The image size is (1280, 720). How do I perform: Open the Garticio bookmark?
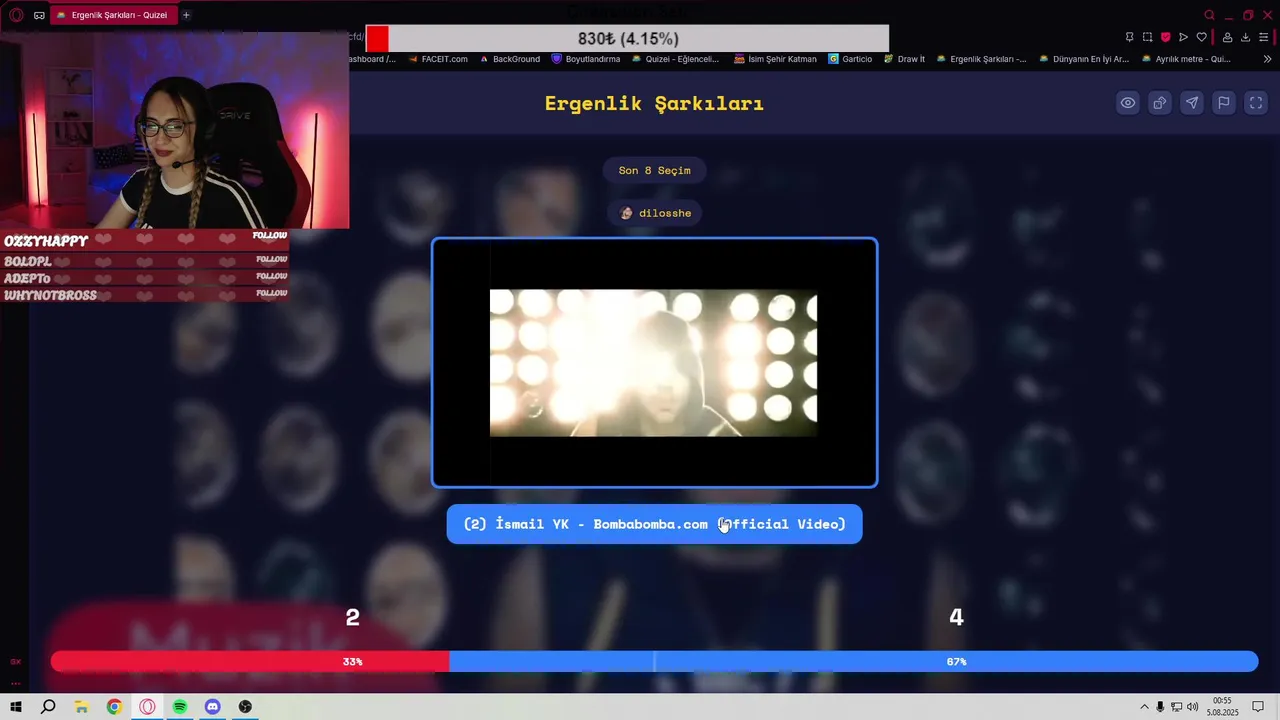[850, 59]
